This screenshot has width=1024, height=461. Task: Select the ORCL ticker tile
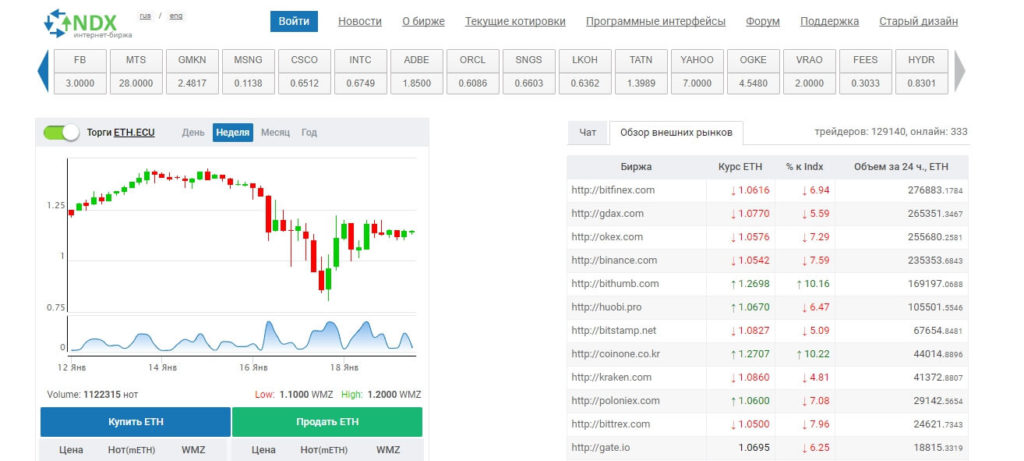[473, 71]
